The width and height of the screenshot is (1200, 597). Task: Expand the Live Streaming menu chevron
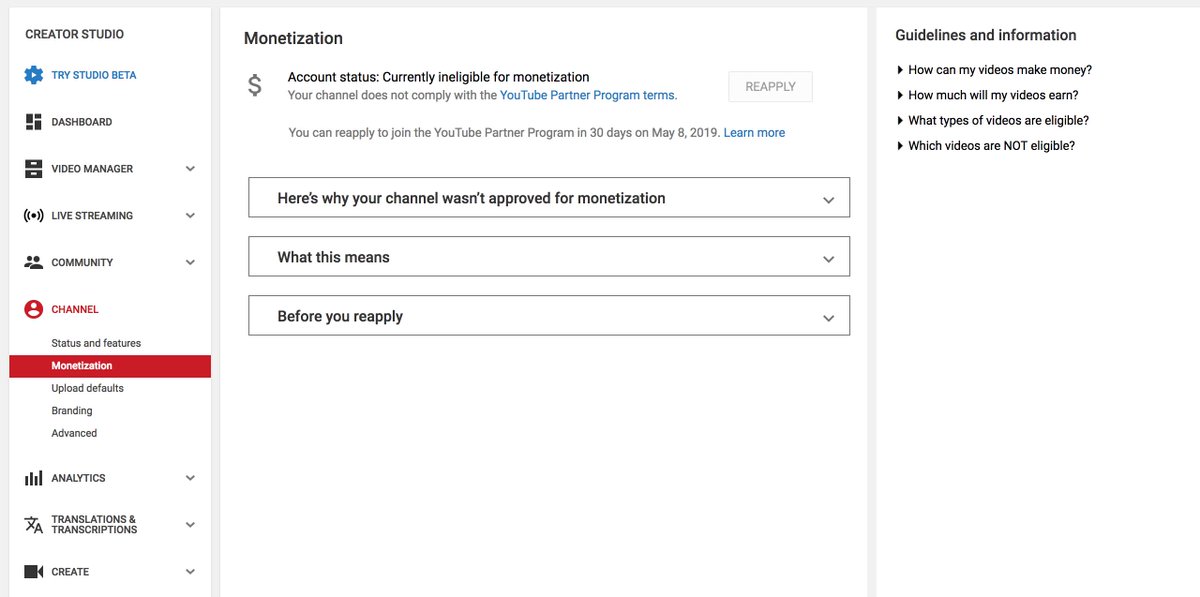coord(190,216)
